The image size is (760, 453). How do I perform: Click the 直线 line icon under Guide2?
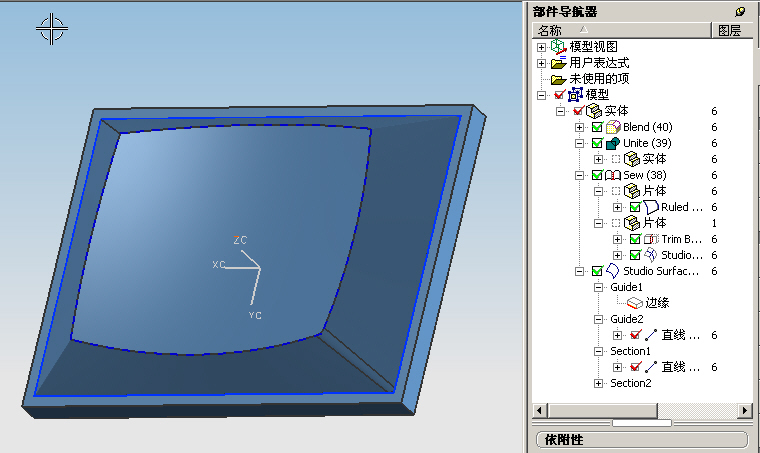coord(651,335)
